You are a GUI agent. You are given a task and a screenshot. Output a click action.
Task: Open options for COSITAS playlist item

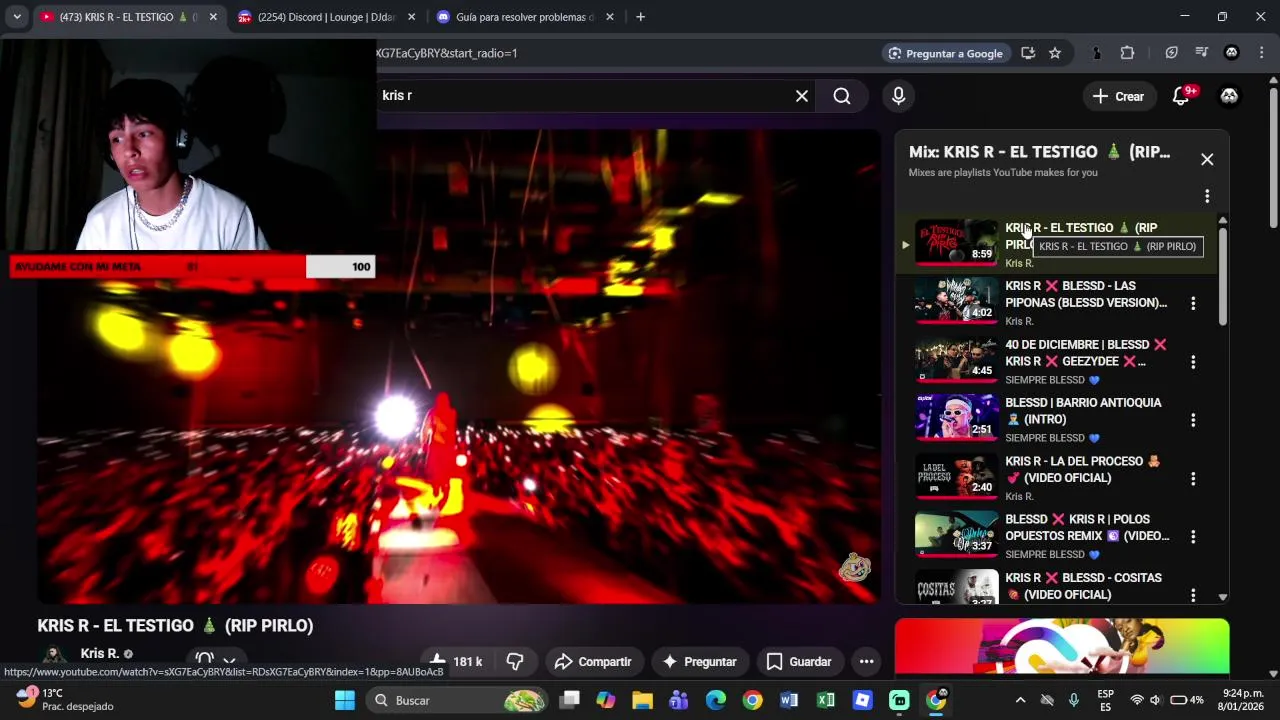pos(1193,595)
